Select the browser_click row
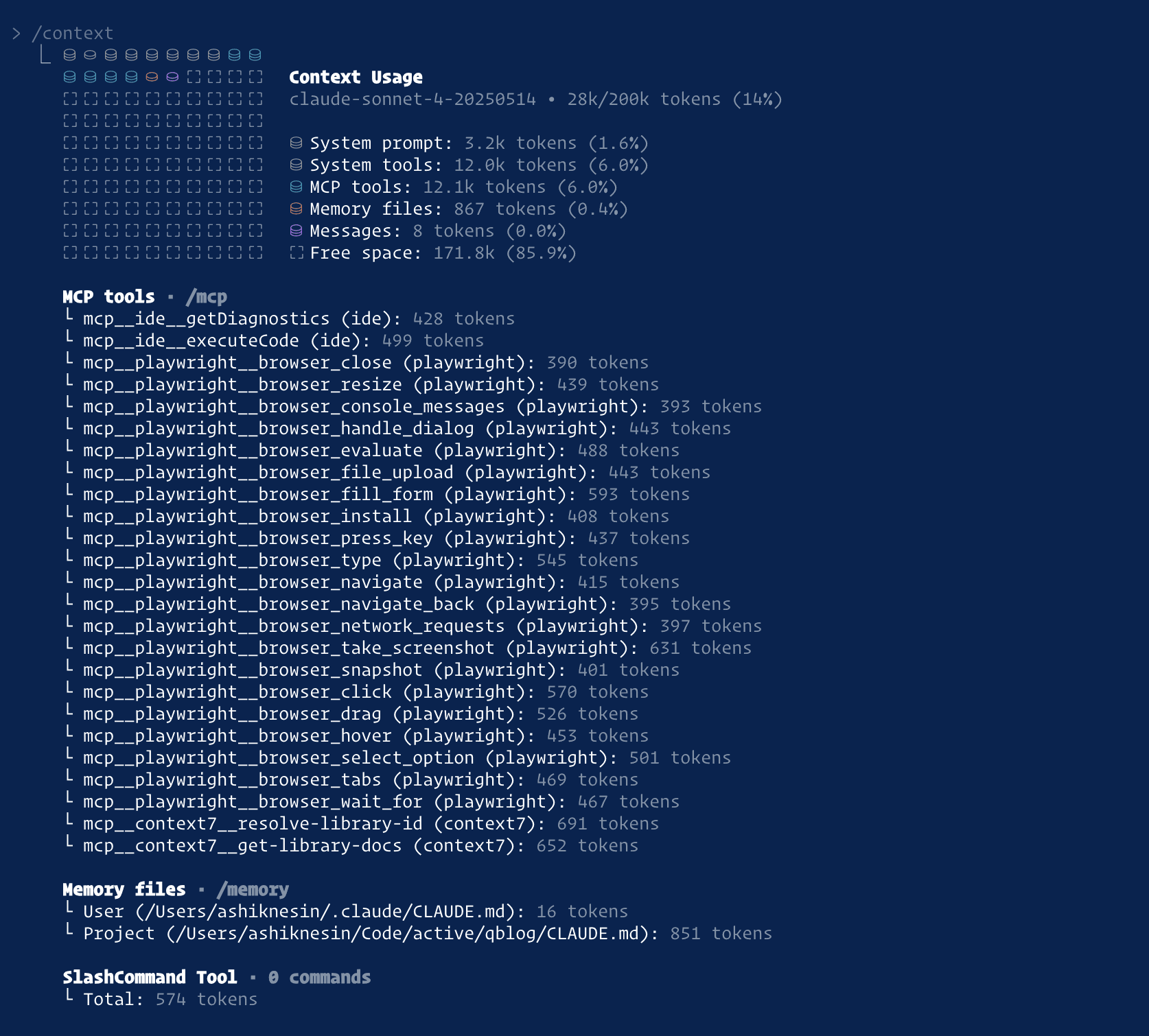 click(357, 692)
